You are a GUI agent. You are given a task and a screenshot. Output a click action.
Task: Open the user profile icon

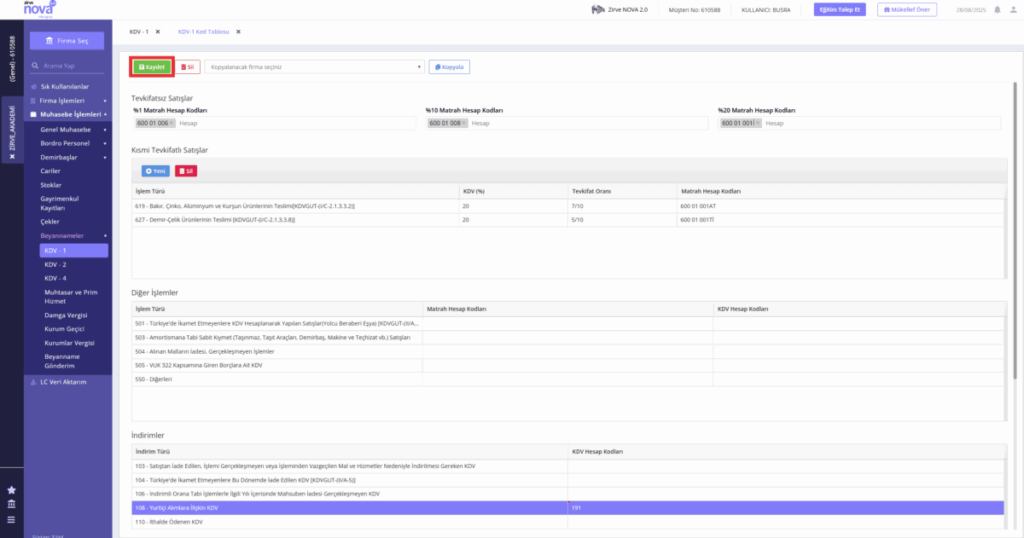(1014, 10)
